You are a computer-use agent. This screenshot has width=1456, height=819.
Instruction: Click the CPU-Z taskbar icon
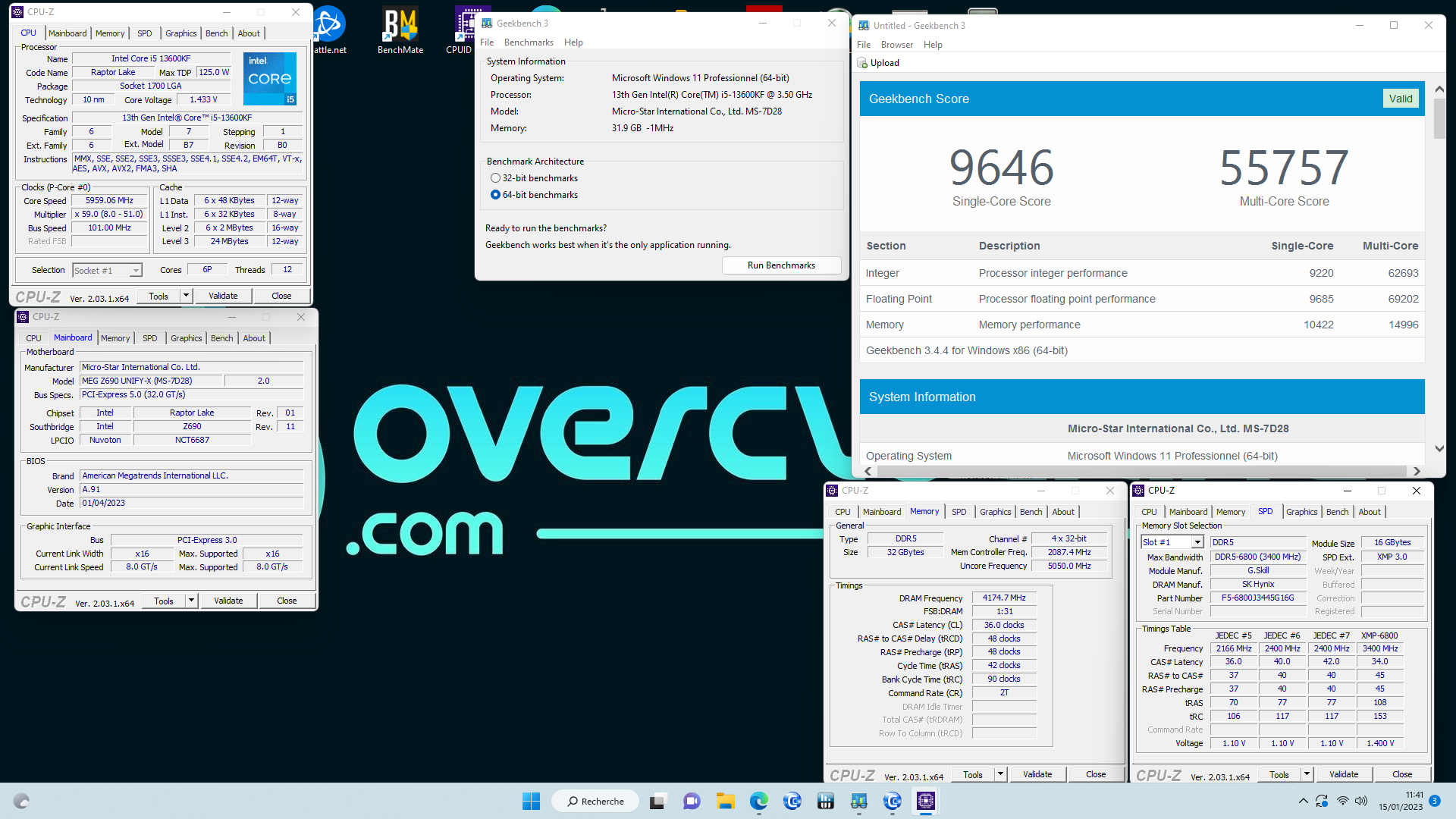tap(926, 801)
